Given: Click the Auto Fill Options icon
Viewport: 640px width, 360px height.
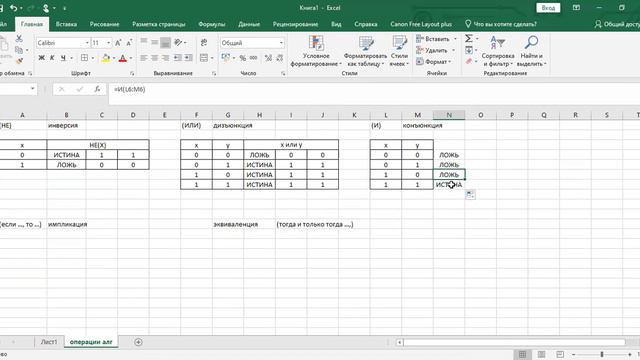Looking at the screenshot, I should (470, 195).
